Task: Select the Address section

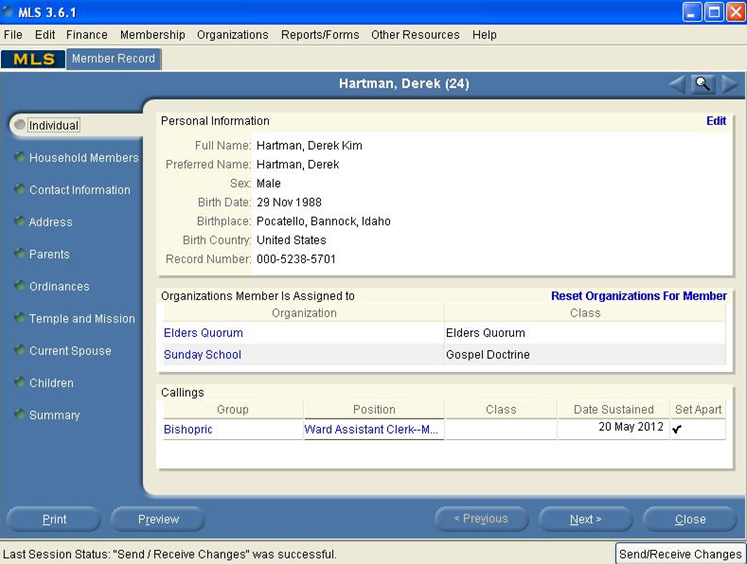Action: pos(50,222)
